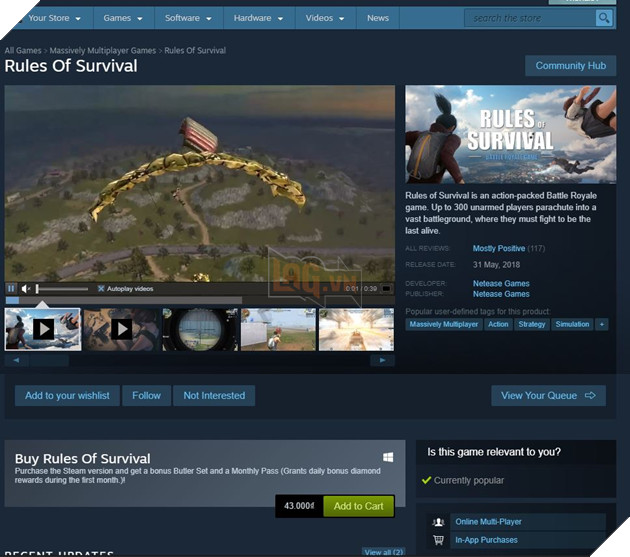630x557 pixels.
Task: Open View Your Queue
Action: coord(548,395)
